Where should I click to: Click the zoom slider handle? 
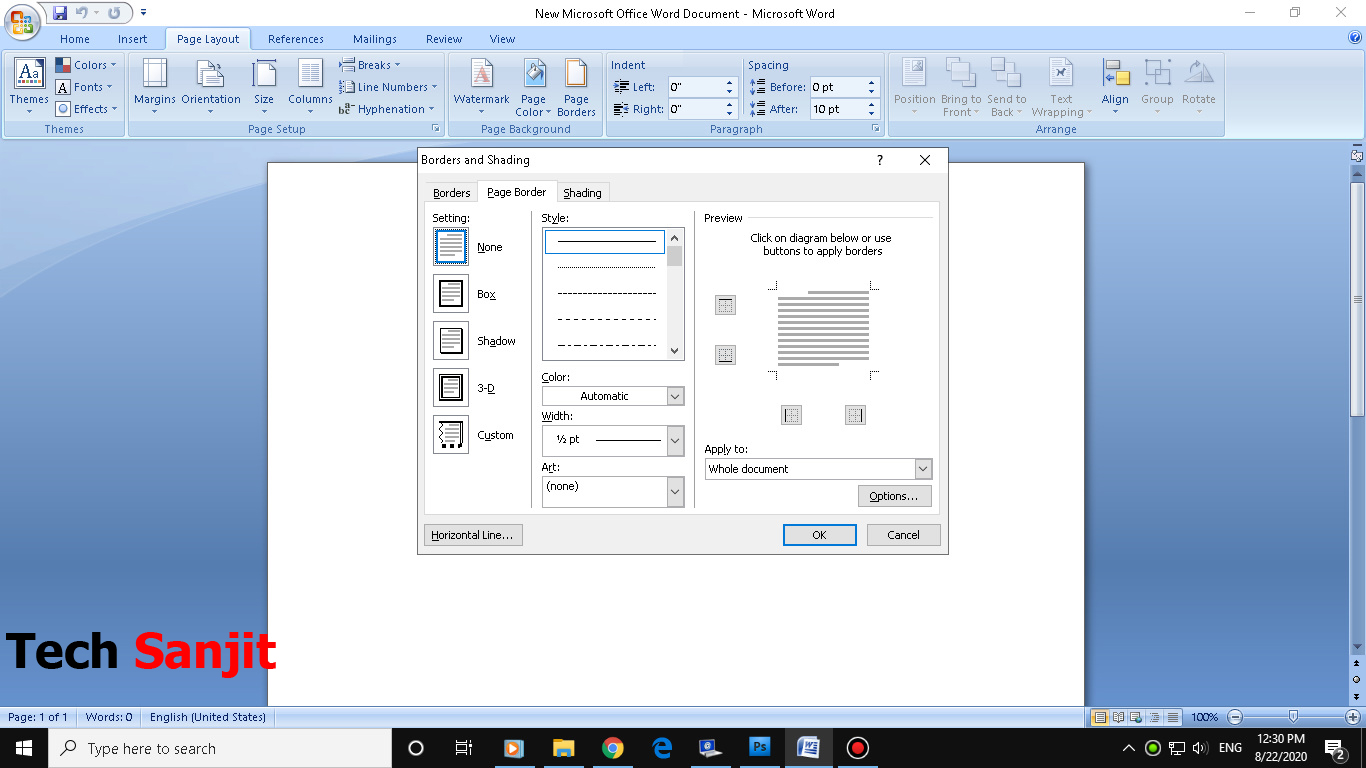tap(1294, 717)
